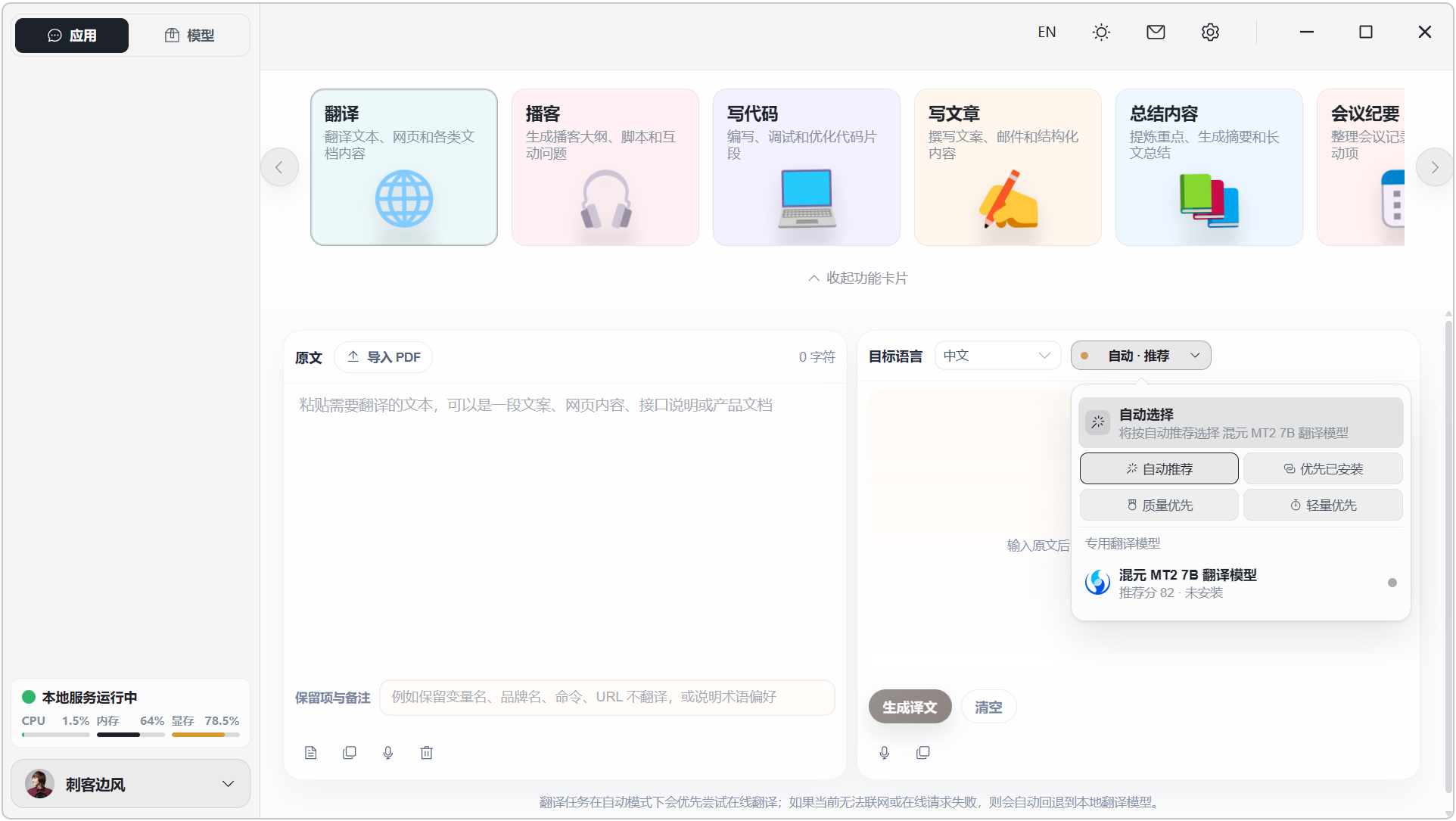Open the mail inbox icon
This screenshot has width=1456, height=821.
(x=1156, y=32)
